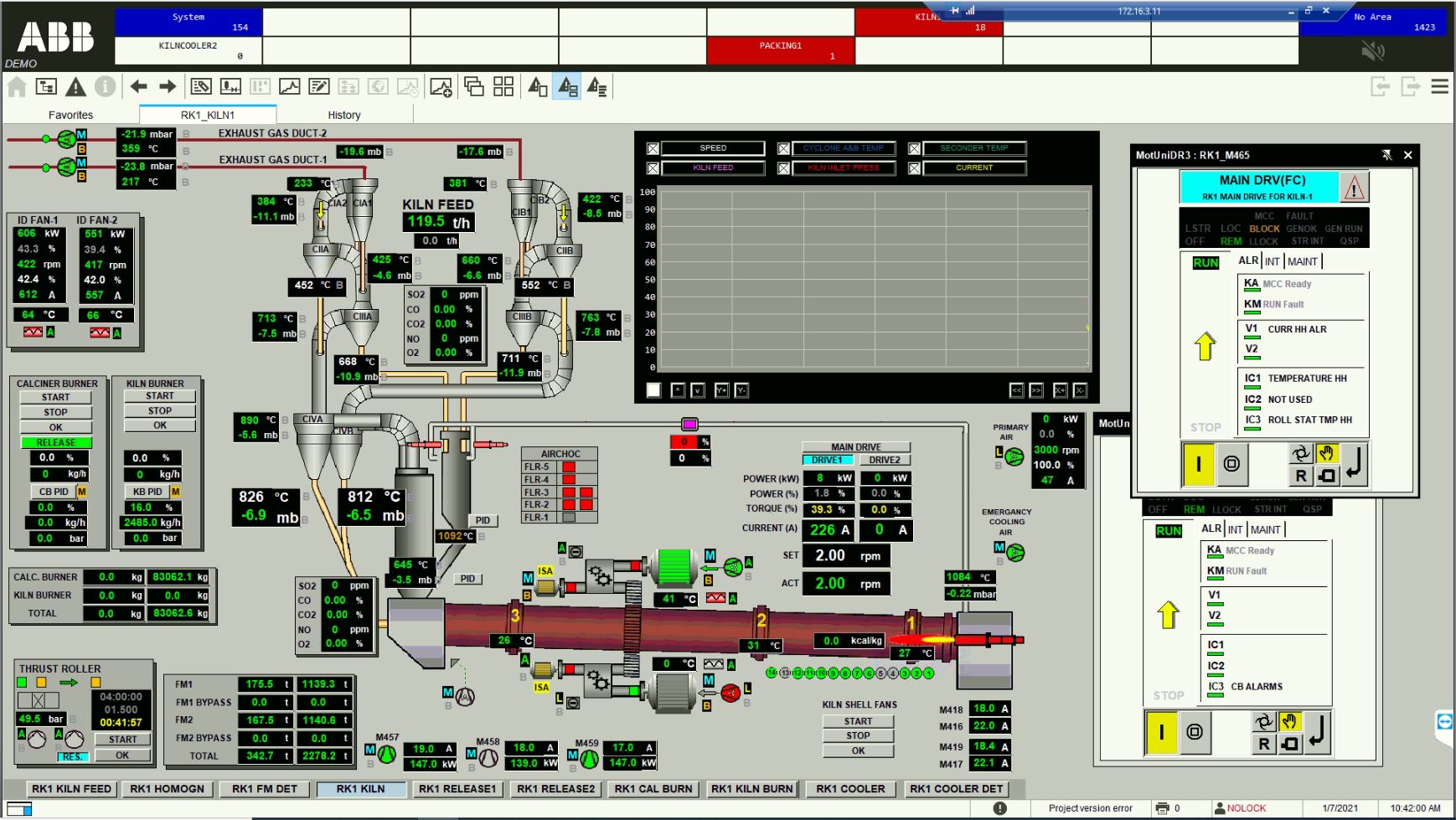The image size is (1456, 820).
Task: Click the Home icon in the toolbar
Action: click(x=17, y=86)
